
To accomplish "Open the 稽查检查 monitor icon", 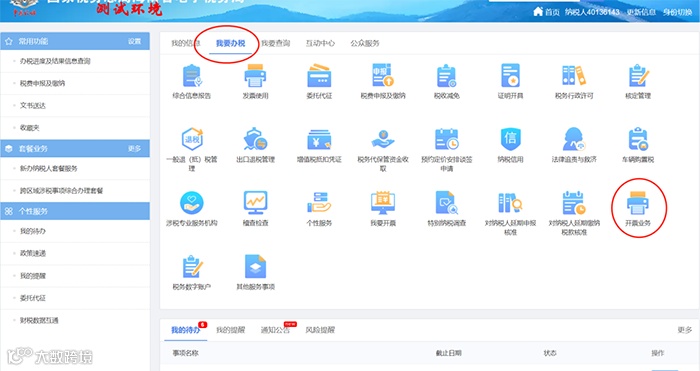I will [255, 203].
